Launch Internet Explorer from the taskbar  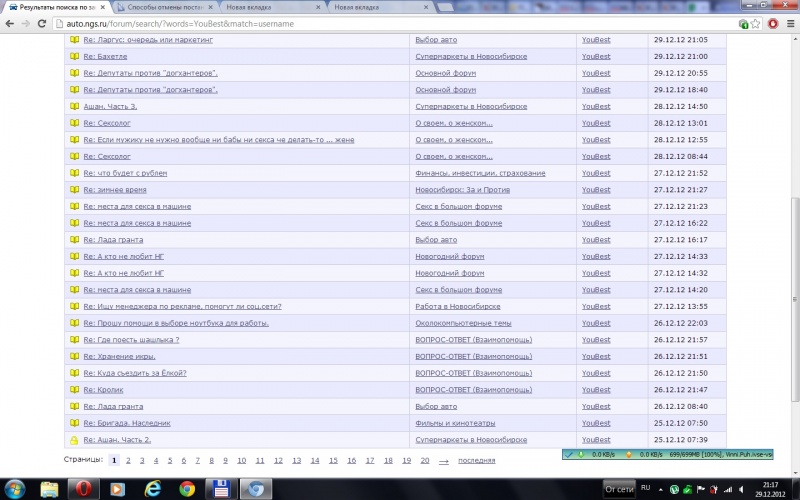152,488
